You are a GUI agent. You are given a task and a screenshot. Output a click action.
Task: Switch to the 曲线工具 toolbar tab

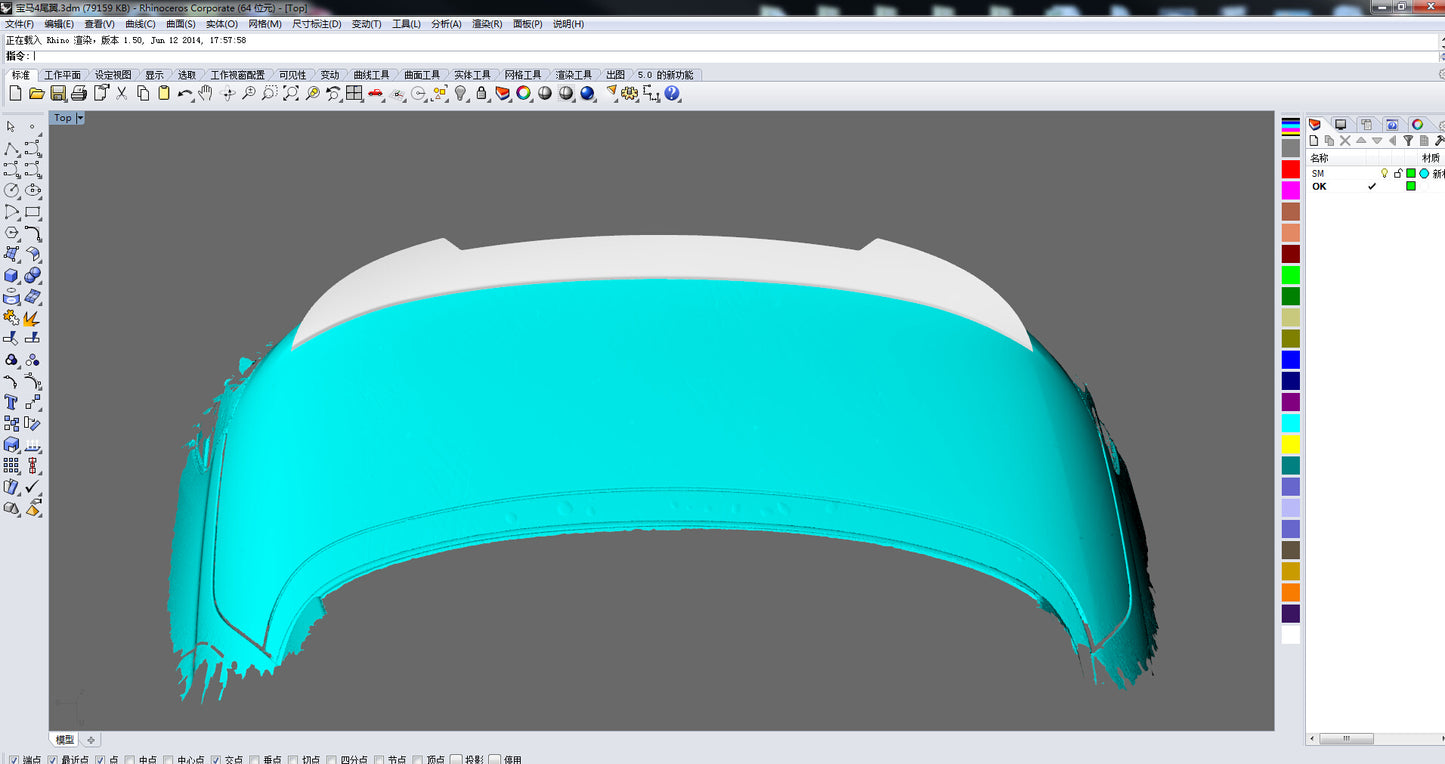pos(371,75)
